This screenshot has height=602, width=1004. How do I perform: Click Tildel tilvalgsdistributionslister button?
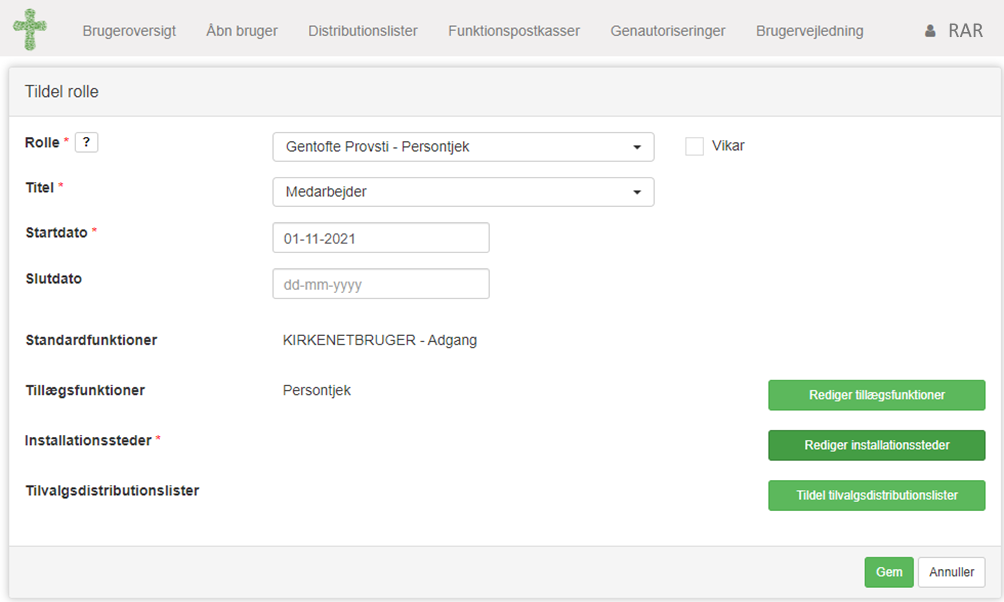(877, 495)
